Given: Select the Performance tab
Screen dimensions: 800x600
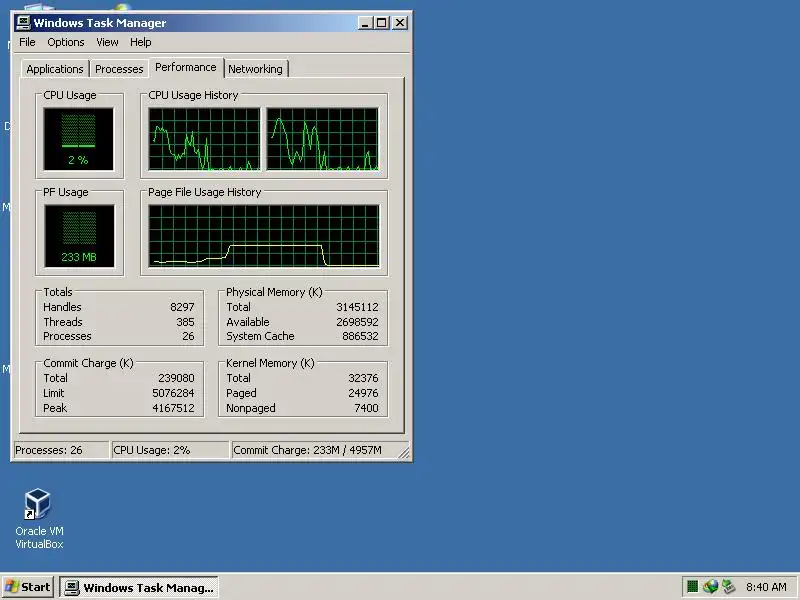Looking at the screenshot, I should [186, 67].
